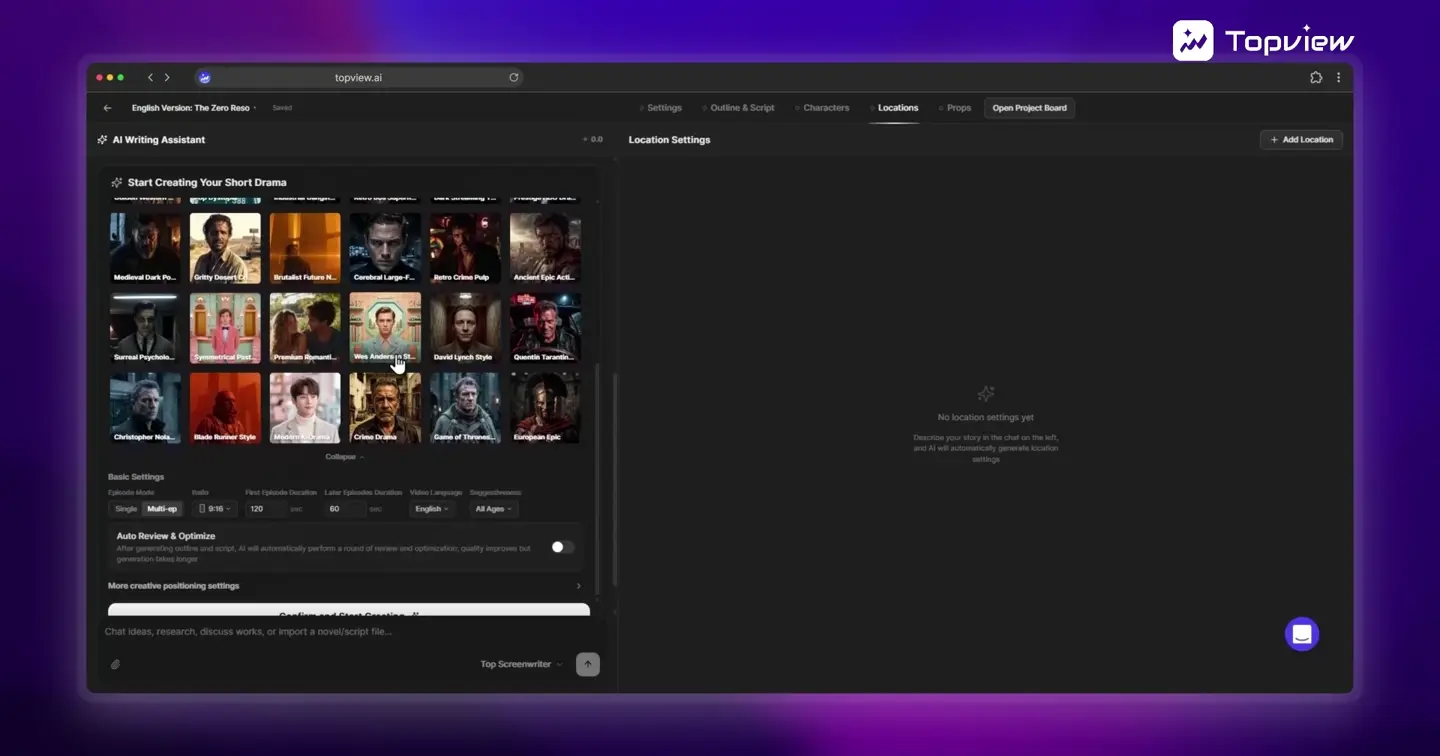Reload the page using the refresh icon
The height and width of the screenshot is (756, 1440).
click(x=514, y=77)
